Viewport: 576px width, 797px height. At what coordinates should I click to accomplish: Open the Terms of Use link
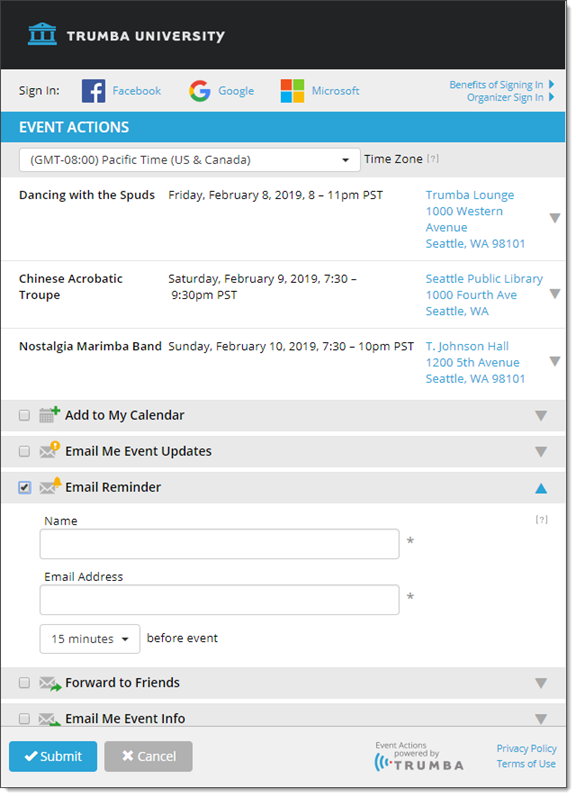526,763
